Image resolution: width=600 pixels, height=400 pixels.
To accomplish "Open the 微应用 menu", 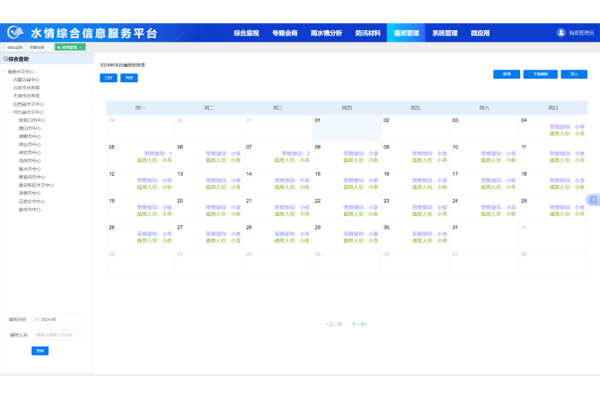I will 480,33.
